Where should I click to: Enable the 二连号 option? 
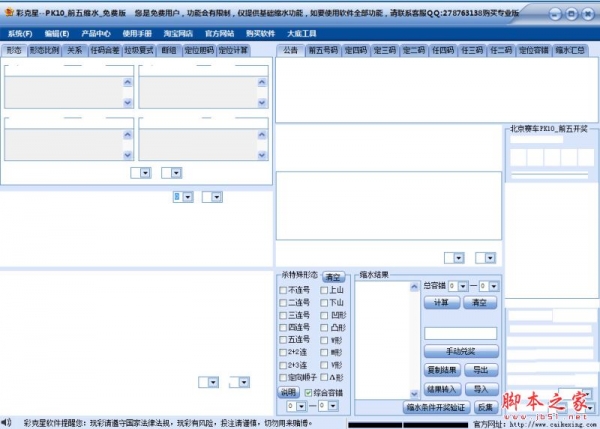coord(283,303)
